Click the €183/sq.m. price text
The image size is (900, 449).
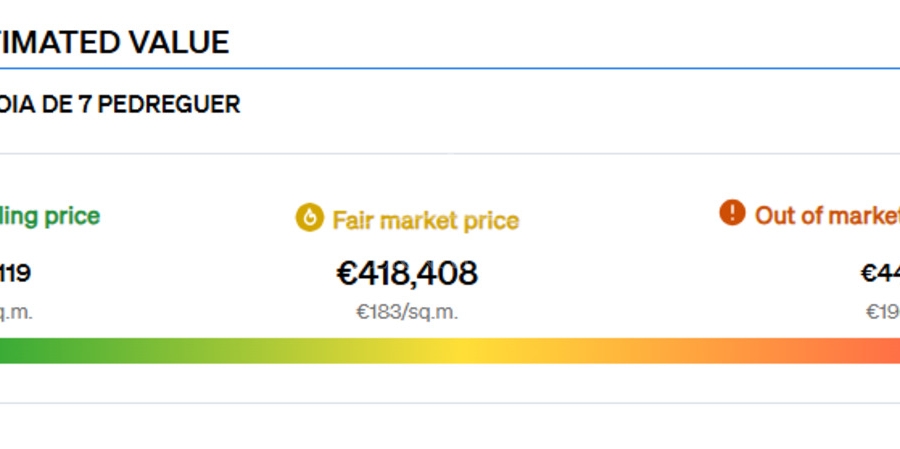[407, 312]
